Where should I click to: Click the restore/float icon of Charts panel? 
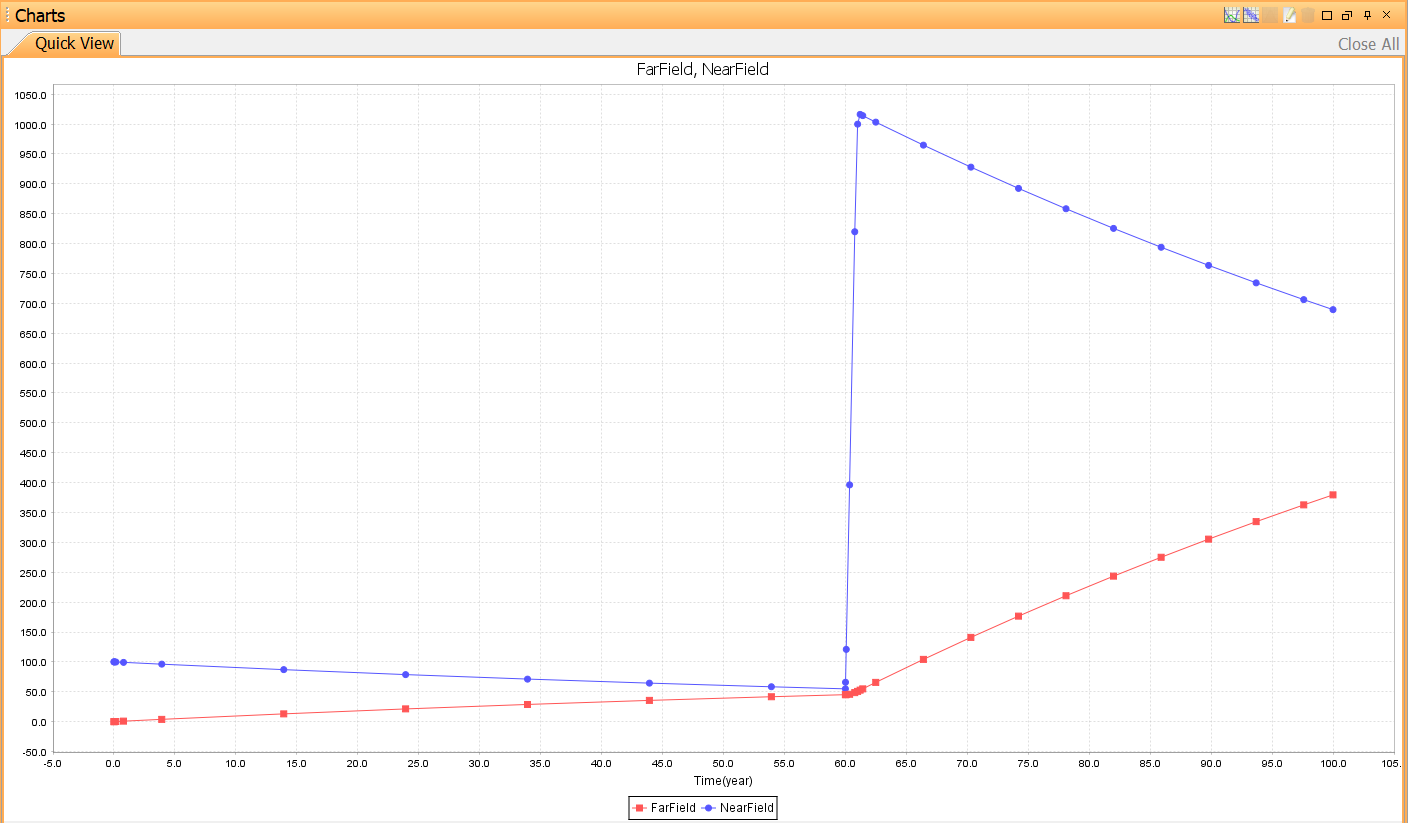(x=1347, y=15)
